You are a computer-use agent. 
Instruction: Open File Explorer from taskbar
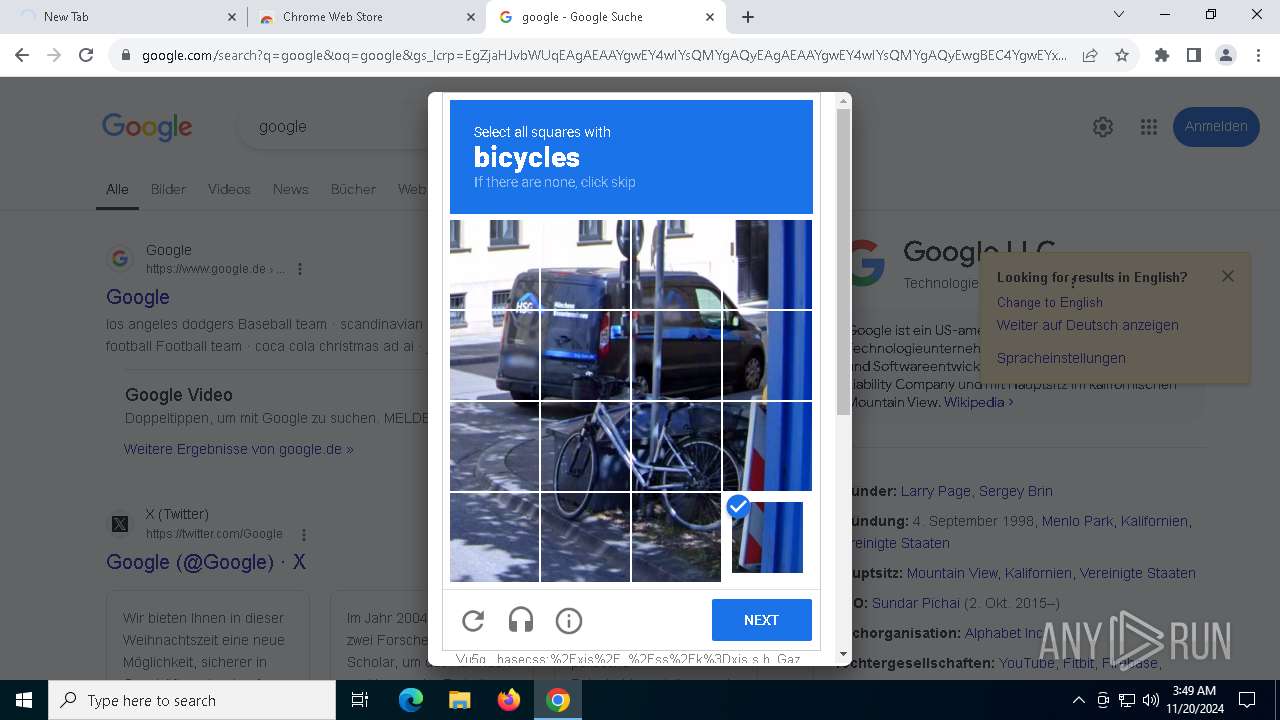coord(460,700)
